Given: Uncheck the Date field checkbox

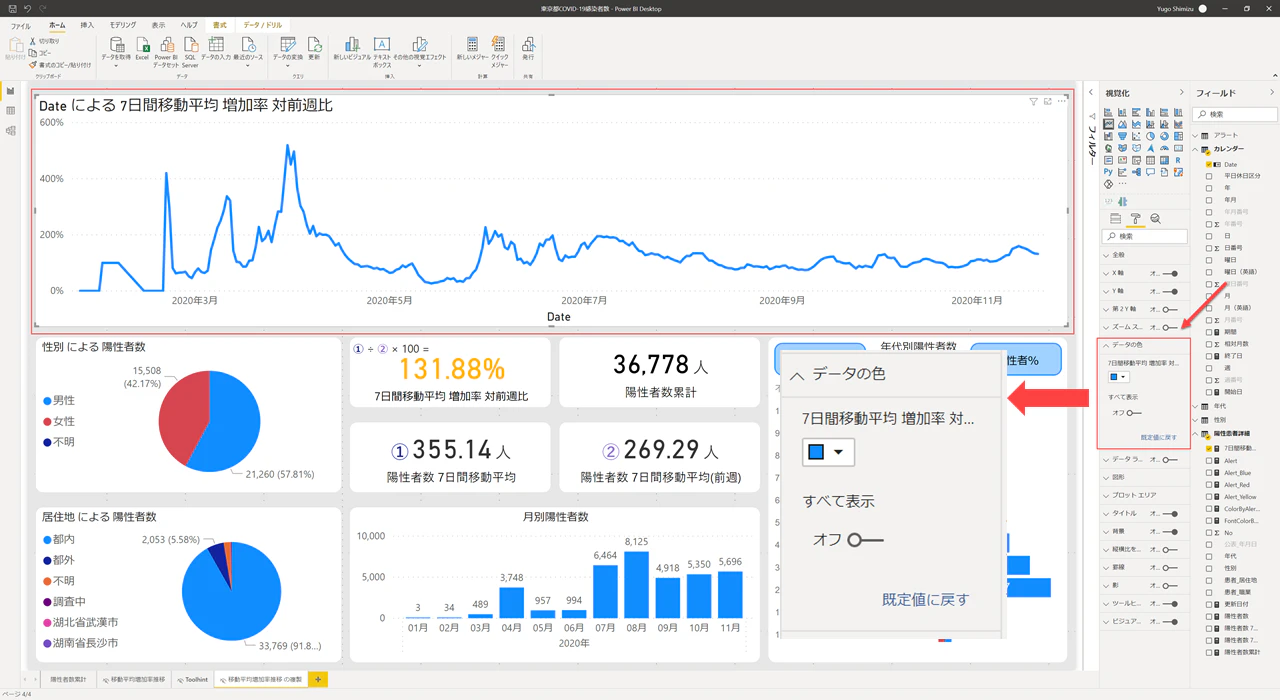Looking at the screenshot, I should coord(1209,164).
